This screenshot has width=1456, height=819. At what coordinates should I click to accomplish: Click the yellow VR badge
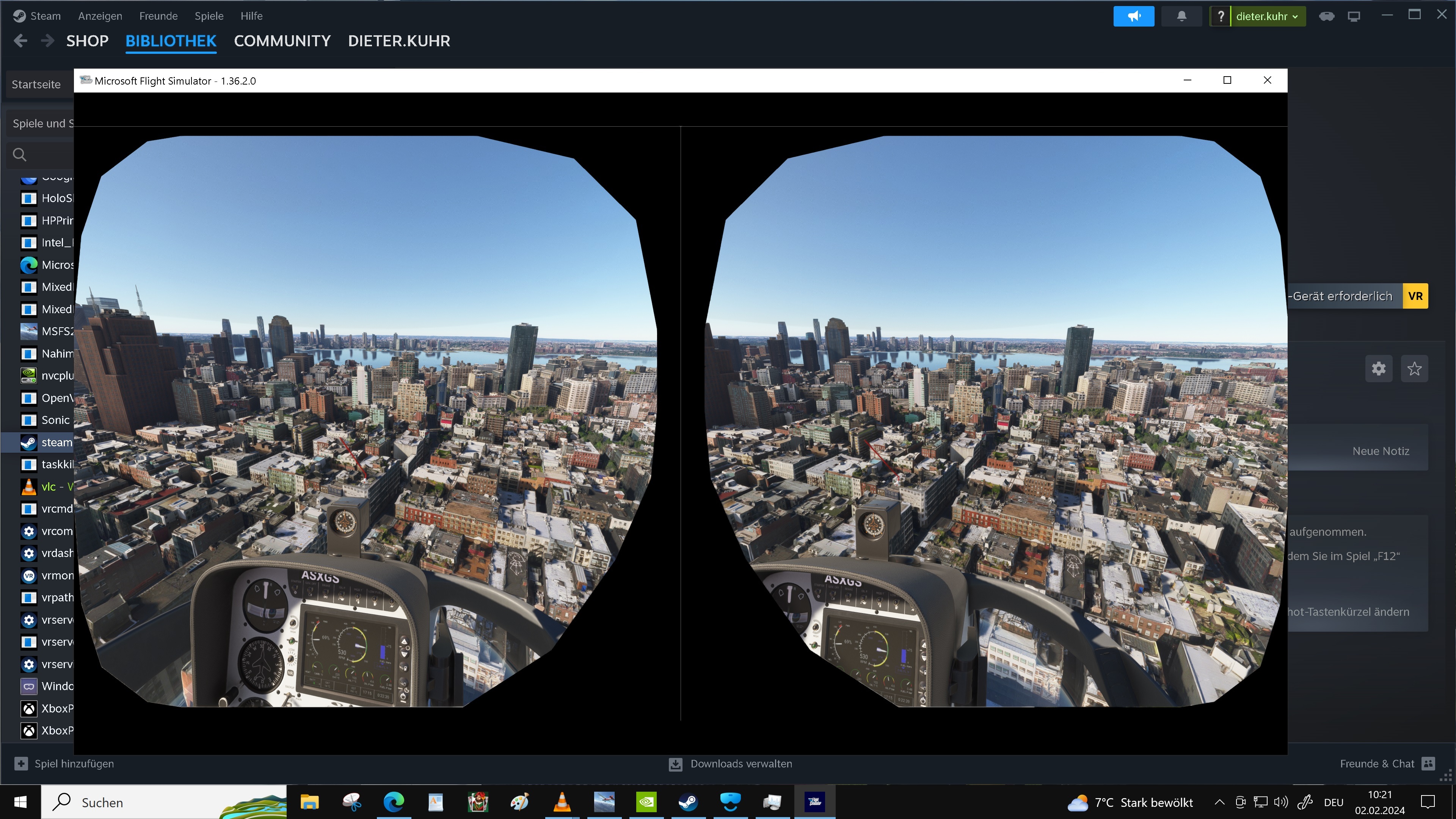(1415, 296)
